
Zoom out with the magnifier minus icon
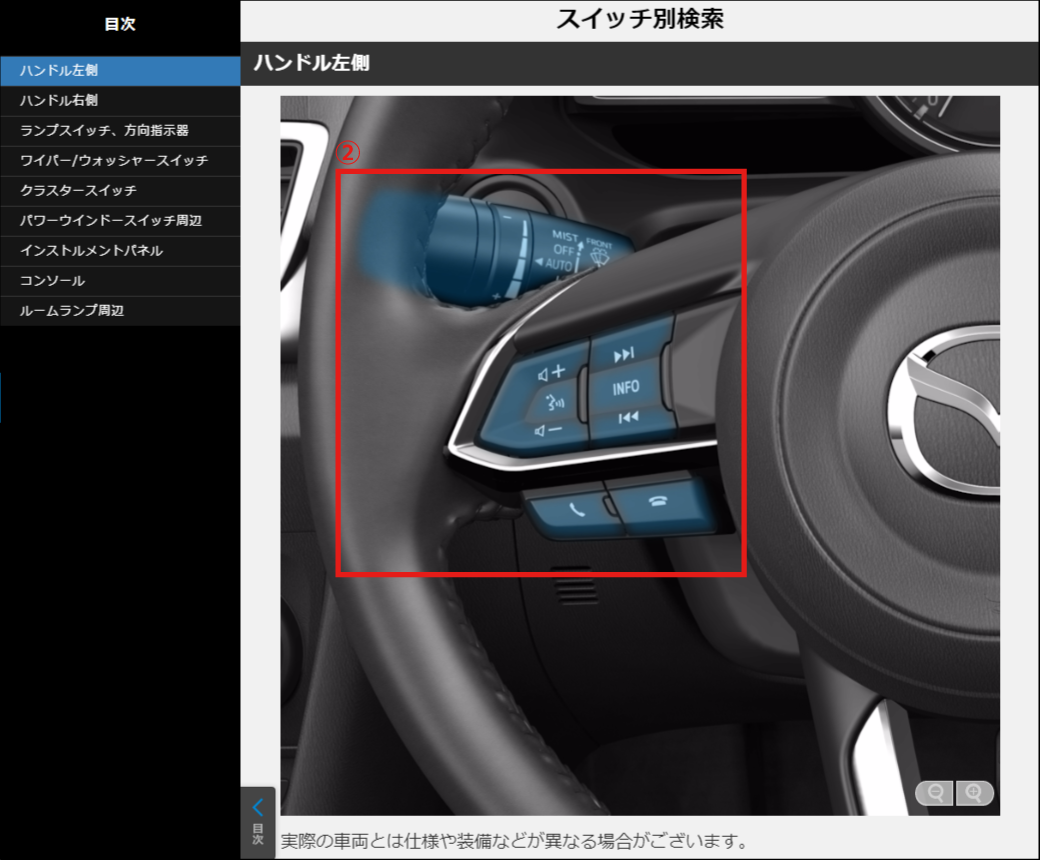click(936, 793)
